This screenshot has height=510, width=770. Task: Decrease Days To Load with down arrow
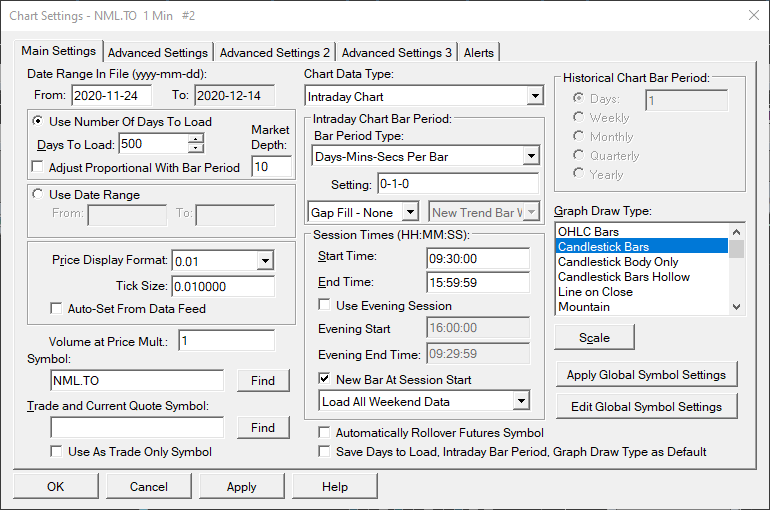pyautogui.click(x=196, y=148)
